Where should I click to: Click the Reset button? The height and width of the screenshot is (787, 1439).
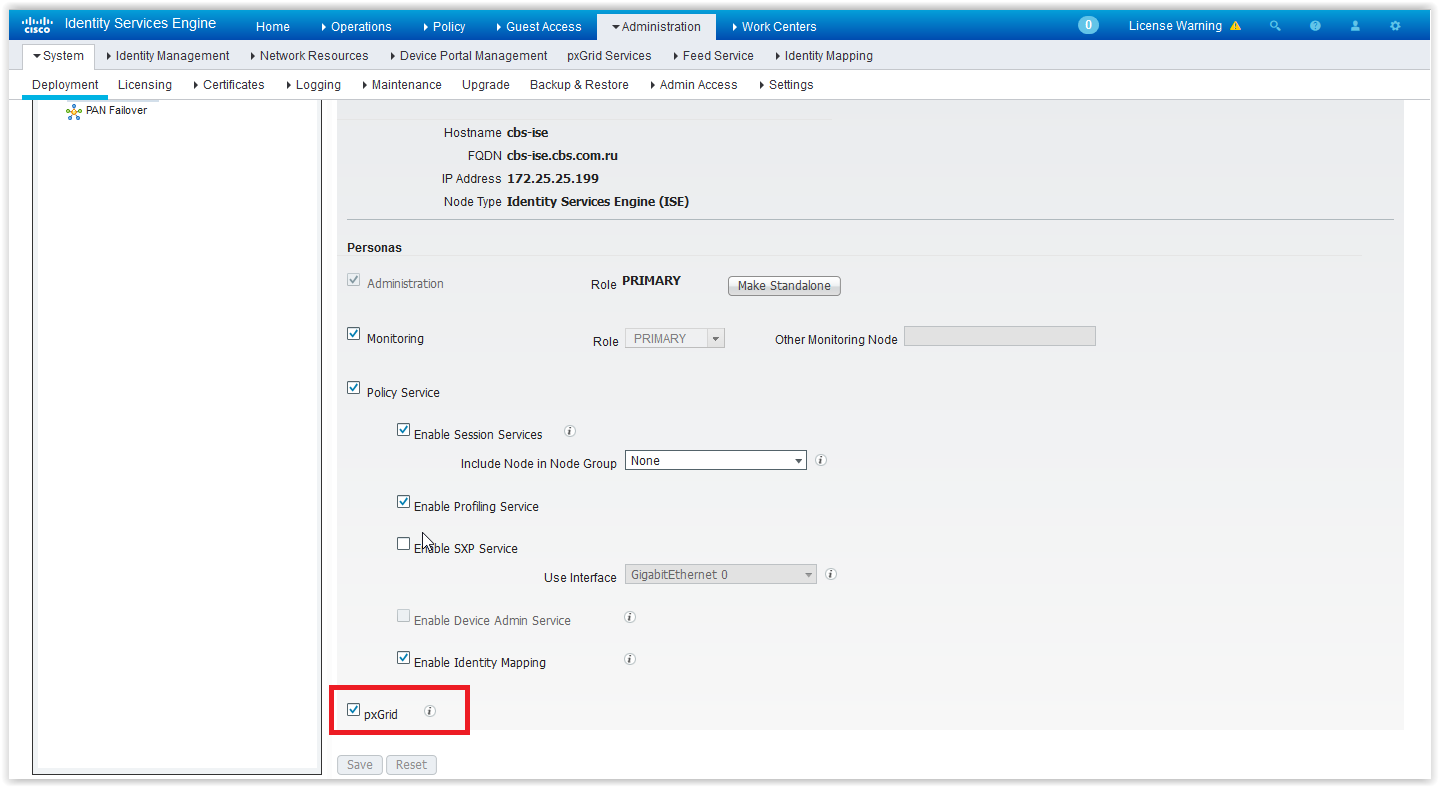(411, 765)
